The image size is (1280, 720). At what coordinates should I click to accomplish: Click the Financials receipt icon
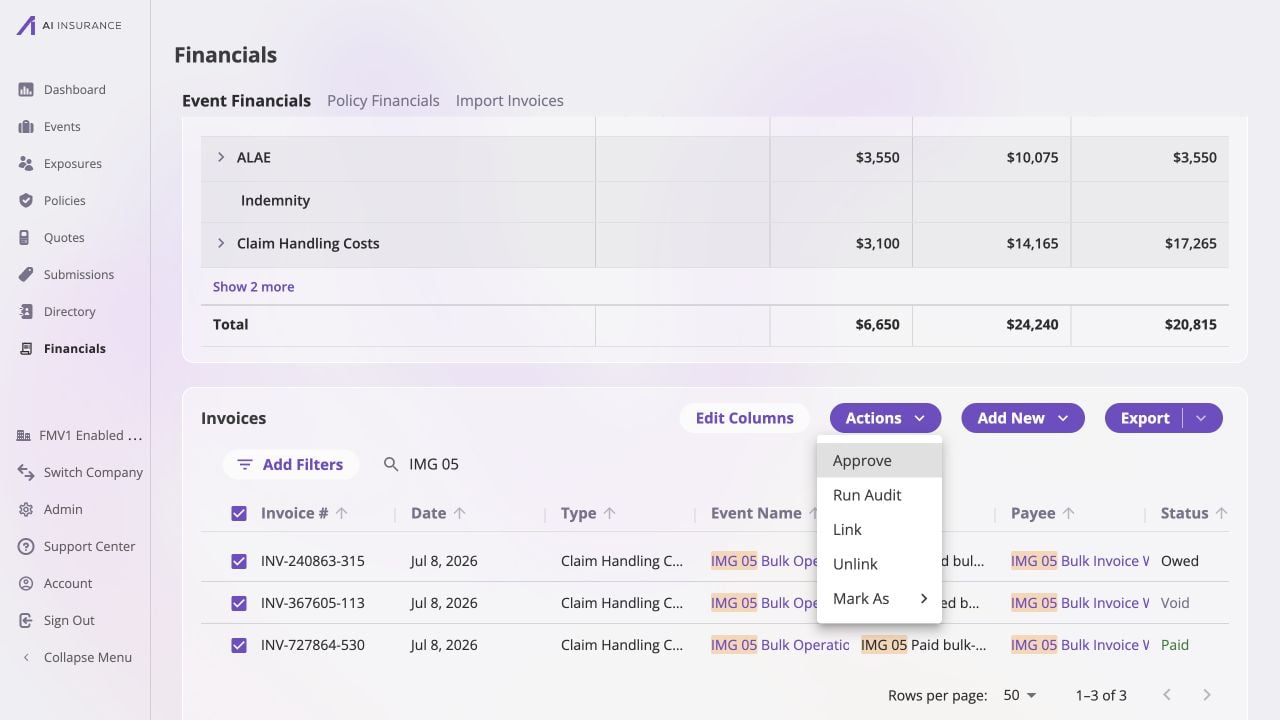pyautogui.click(x=26, y=349)
